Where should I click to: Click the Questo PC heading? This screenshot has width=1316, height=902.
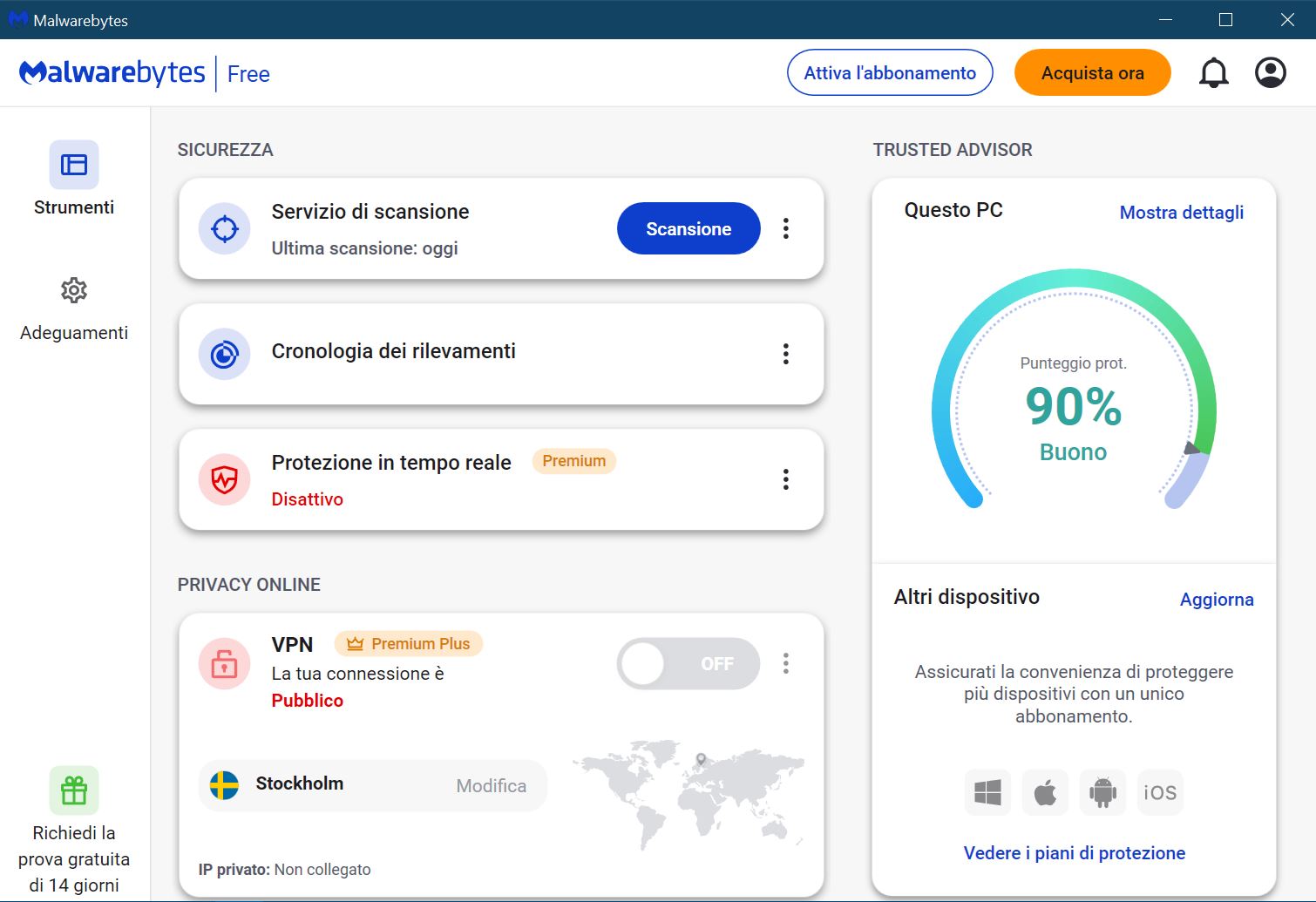(953, 210)
